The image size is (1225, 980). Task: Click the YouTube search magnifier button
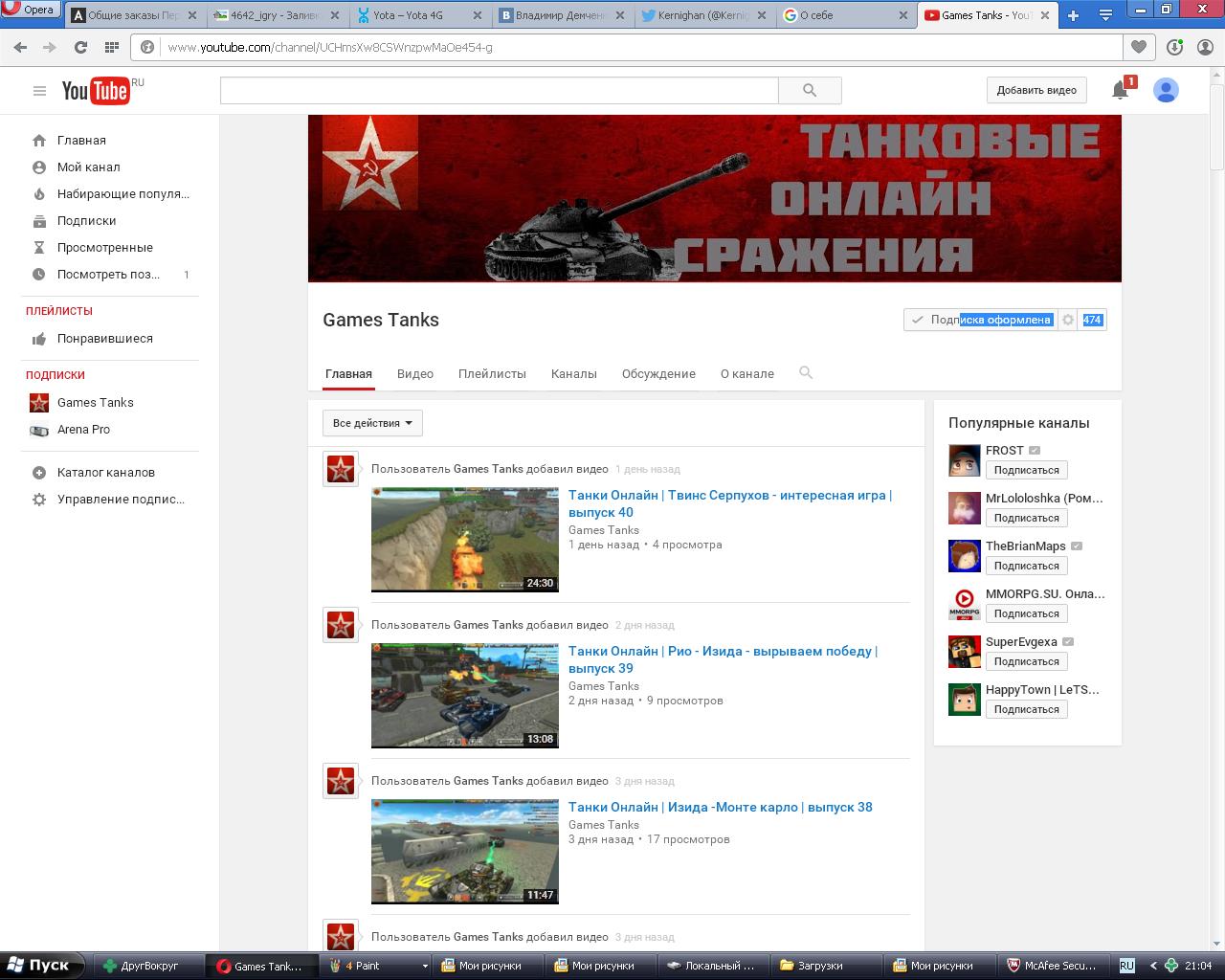tap(810, 90)
